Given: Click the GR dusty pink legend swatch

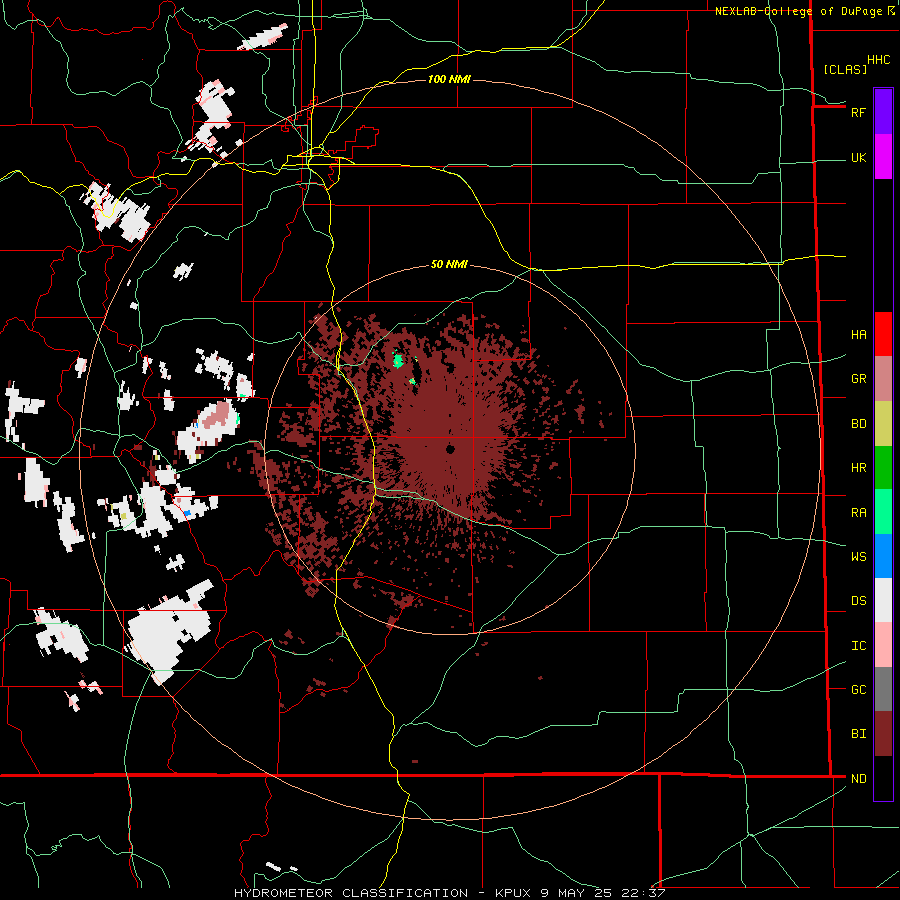Looking at the screenshot, I should point(883,379).
